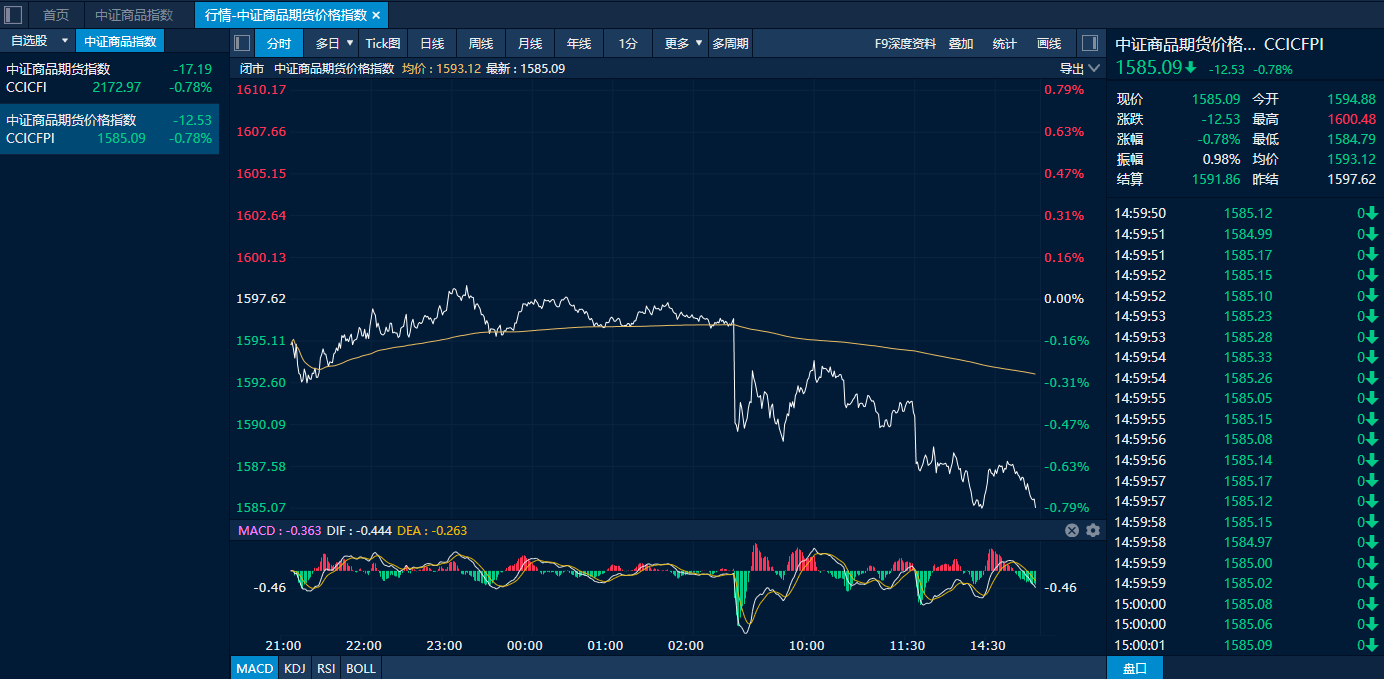Close the 行情-中证商品期货价格指数 tab
Viewport: 1384px width, 679px height.
(x=376, y=15)
